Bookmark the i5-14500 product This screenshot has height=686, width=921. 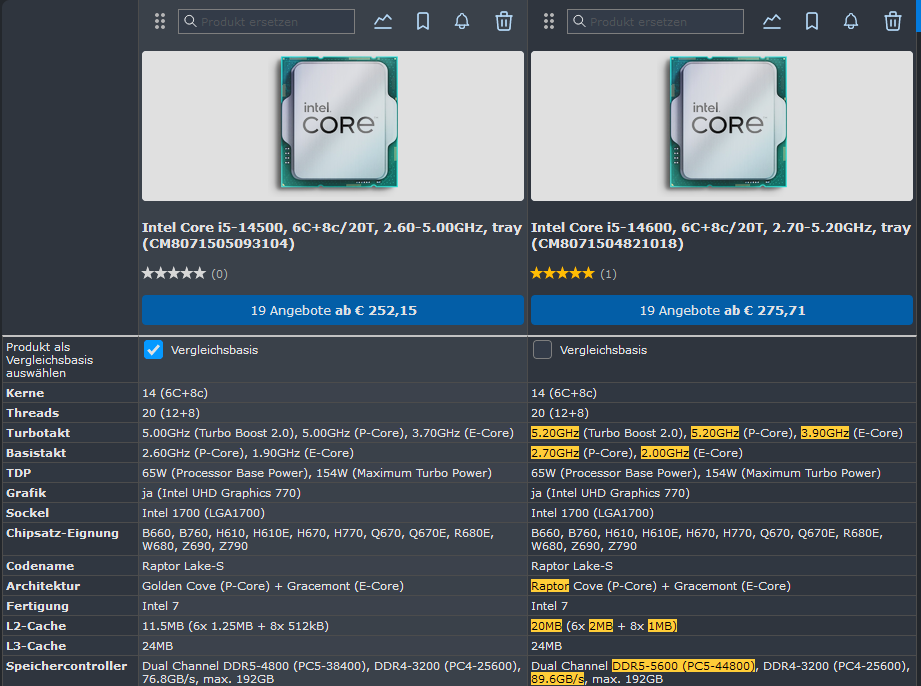click(x=423, y=22)
